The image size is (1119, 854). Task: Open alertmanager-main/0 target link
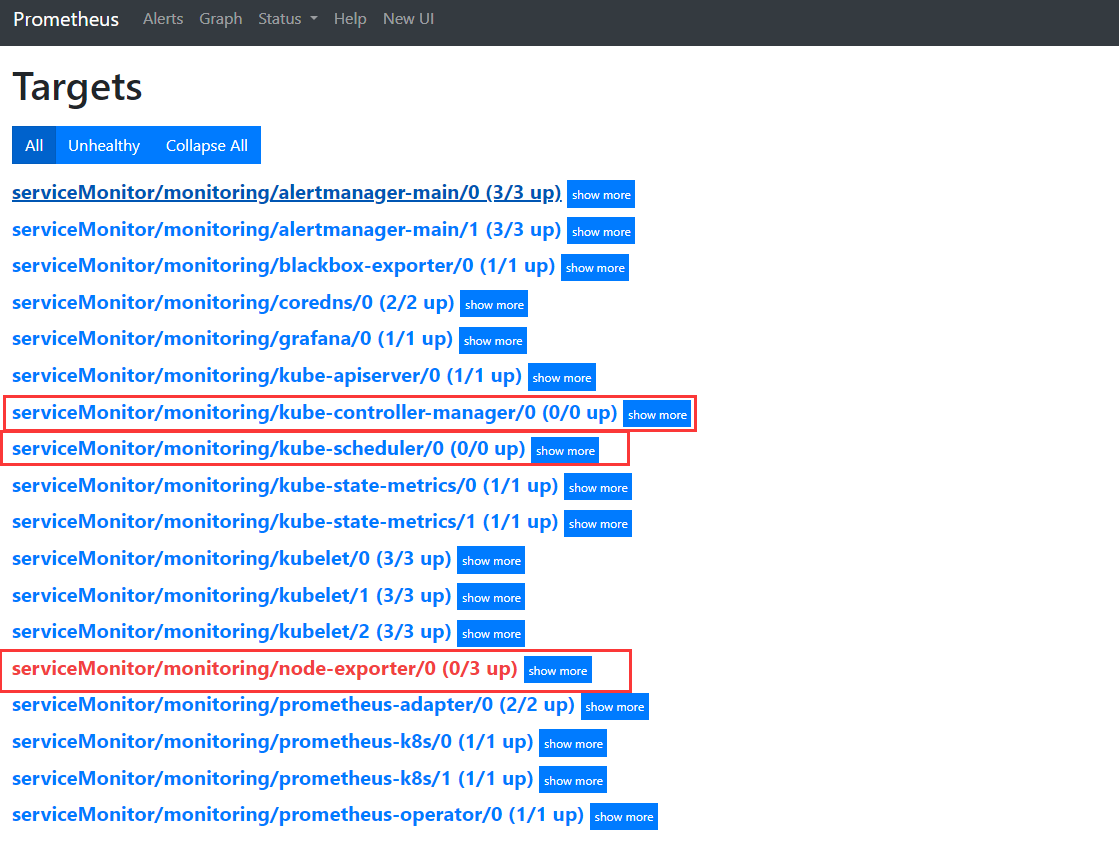point(287,193)
